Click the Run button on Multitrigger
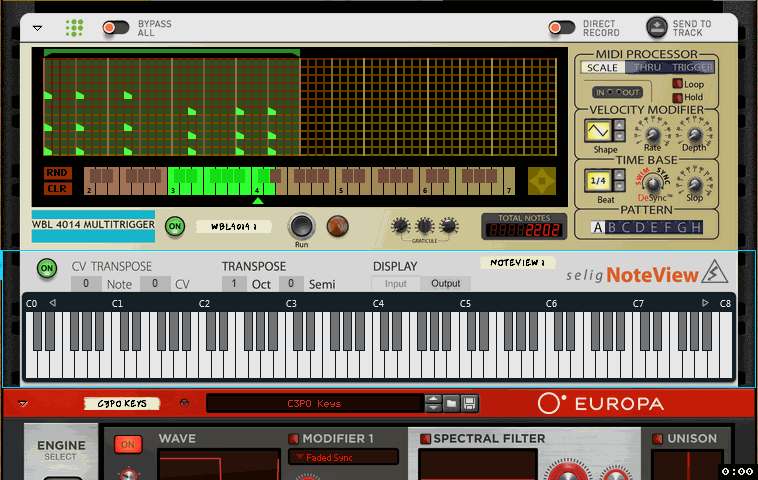 (302, 226)
